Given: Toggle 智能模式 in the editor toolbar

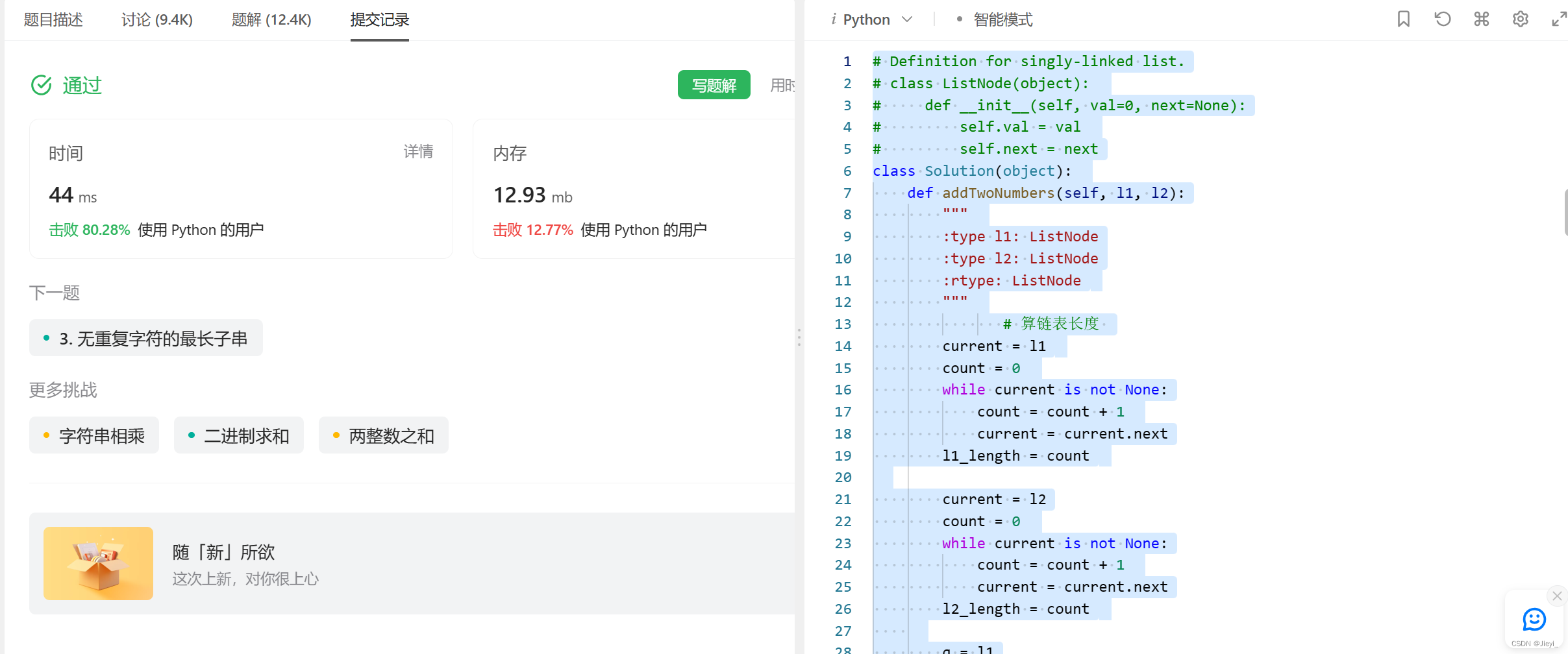Looking at the screenshot, I should click(x=999, y=19).
